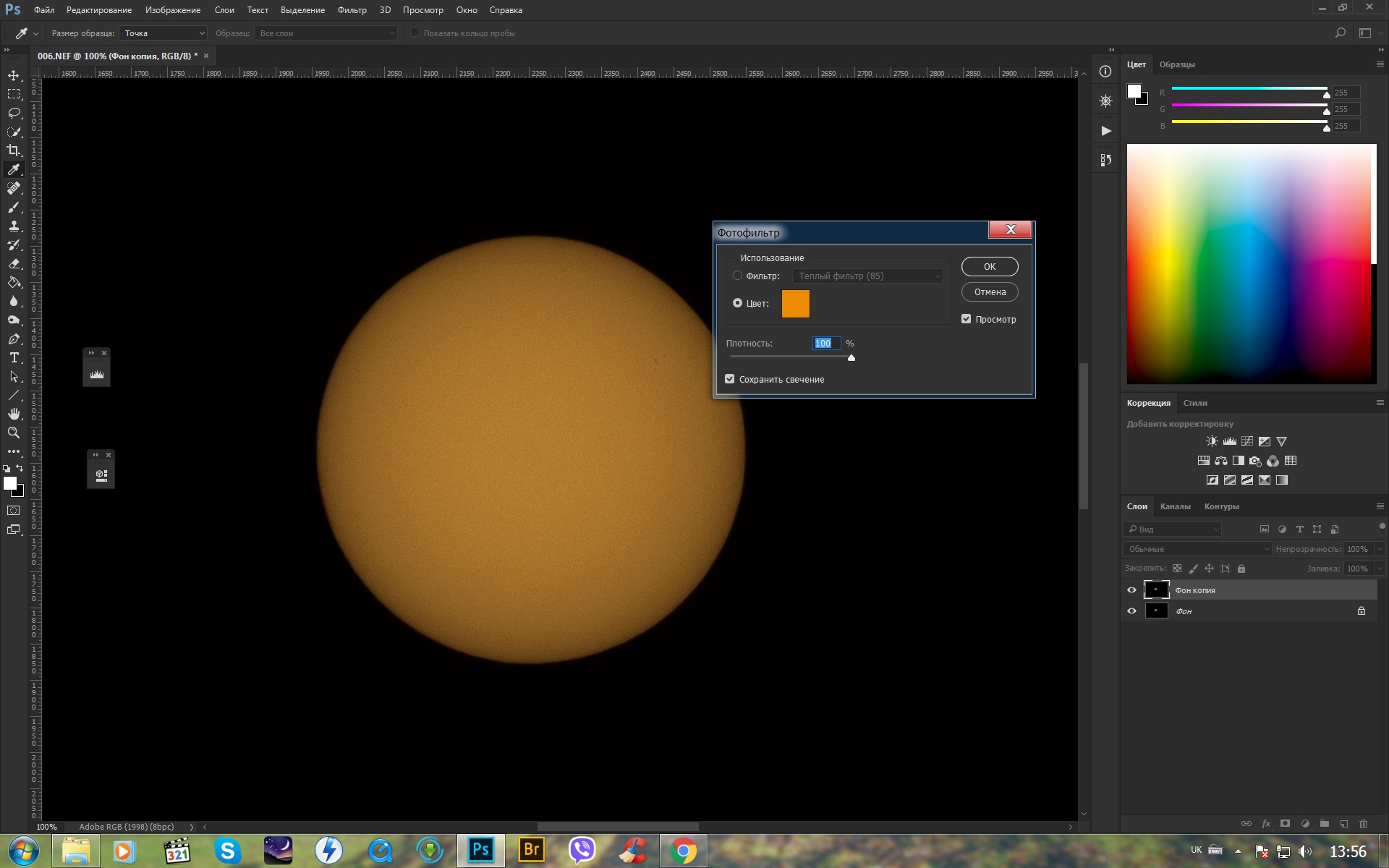Switch to the Каналы tab
The image size is (1389, 868).
click(x=1175, y=506)
